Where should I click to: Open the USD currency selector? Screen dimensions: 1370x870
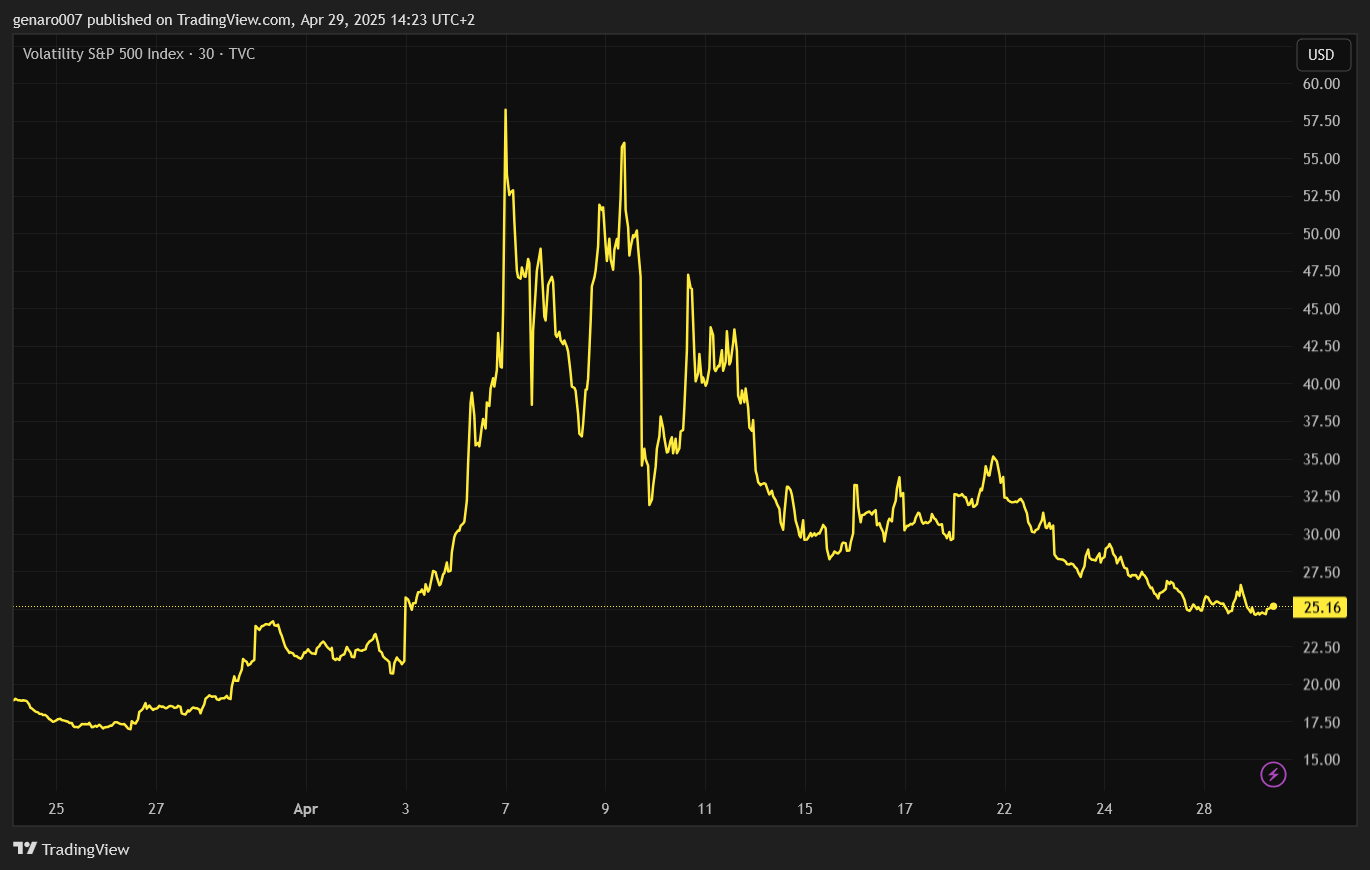pyautogui.click(x=1322, y=55)
